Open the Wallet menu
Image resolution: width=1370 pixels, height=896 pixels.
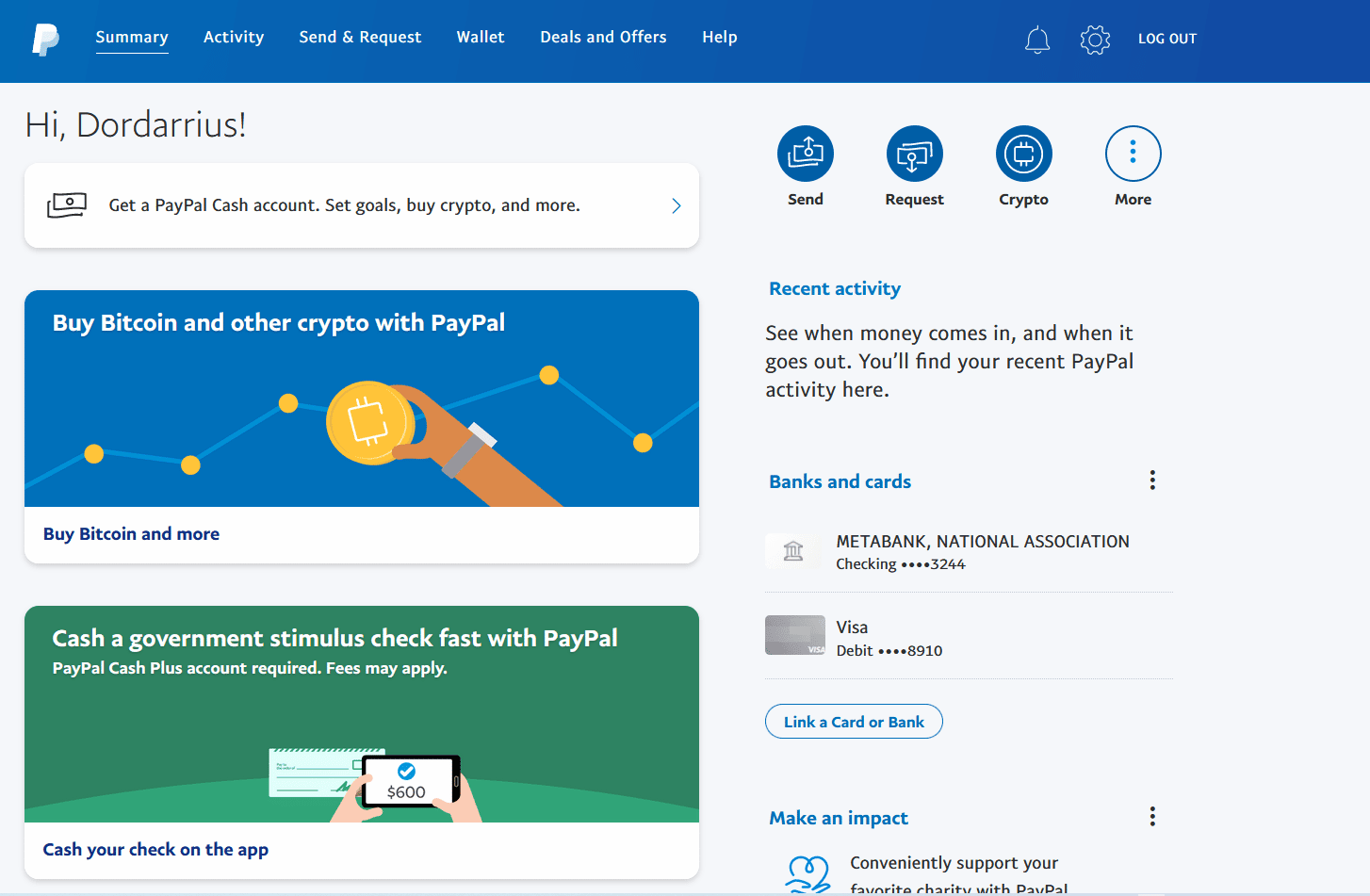tap(481, 37)
